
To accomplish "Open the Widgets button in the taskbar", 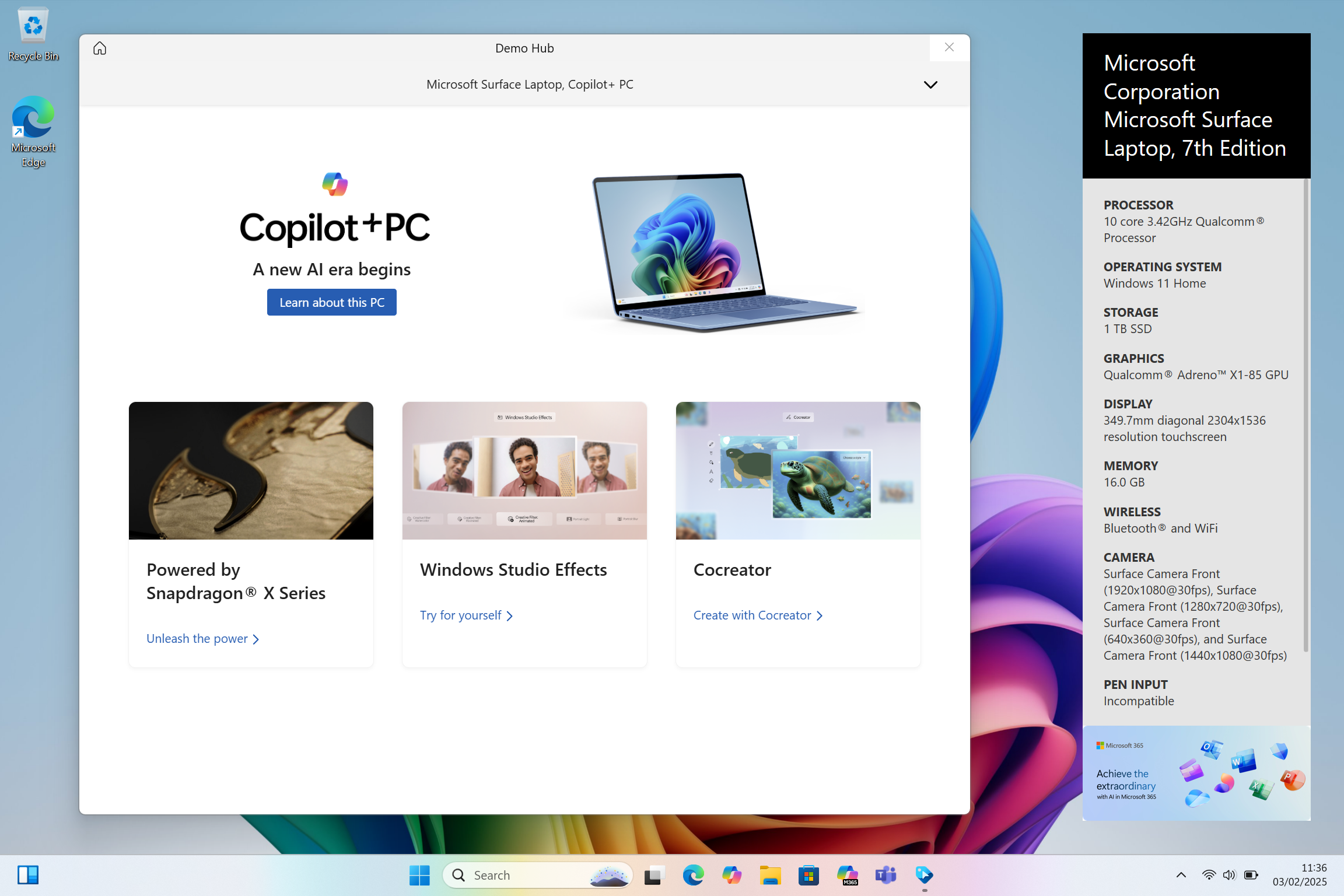I will 27,875.
